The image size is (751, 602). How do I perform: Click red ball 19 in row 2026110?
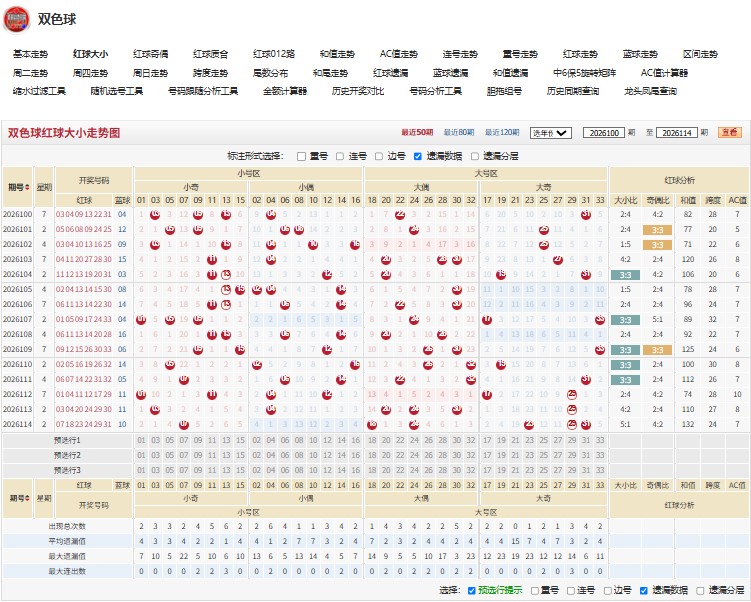coord(501,365)
